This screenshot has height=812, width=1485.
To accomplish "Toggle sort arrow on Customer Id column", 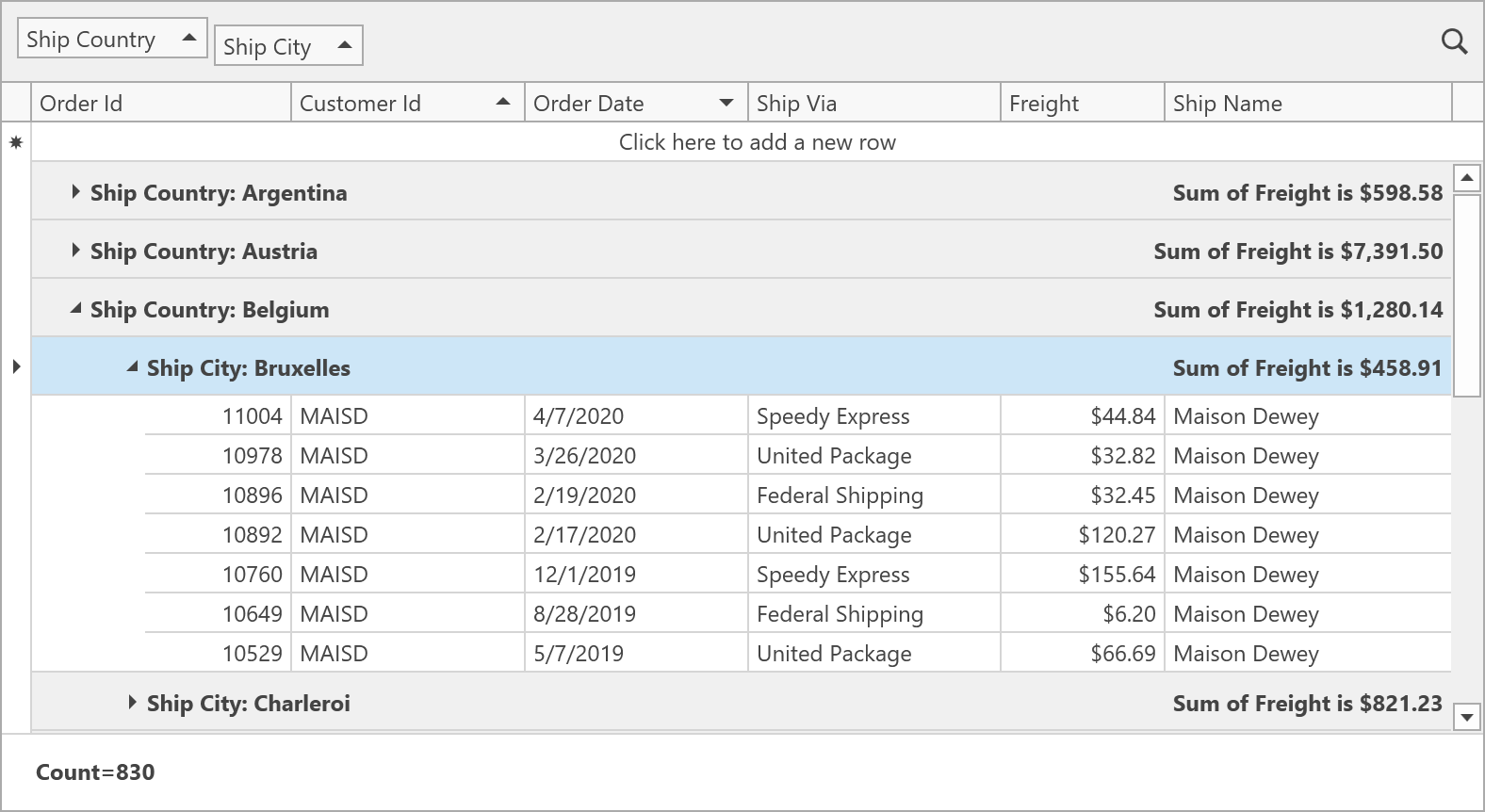I will (x=503, y=103).
